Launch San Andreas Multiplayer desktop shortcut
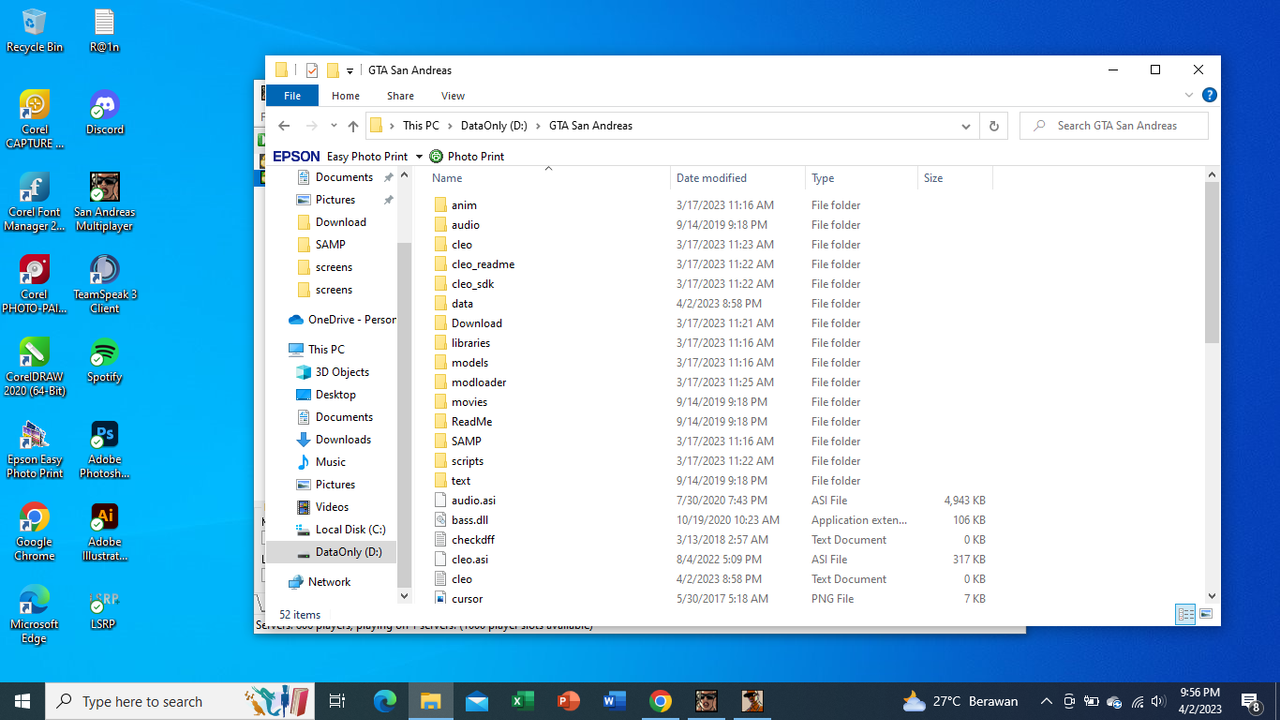Viewport: 1280px width, 720px height. pyautogui.click(x=104, y=201)
